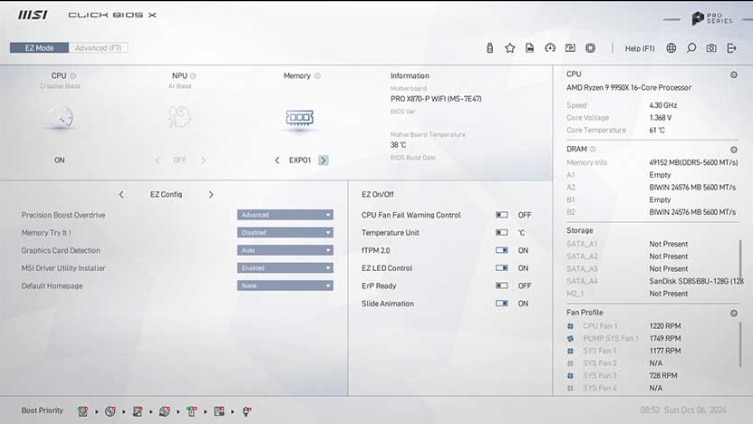Select the EZ Mode tab
Viewport: 753px width, 424px height.
coord(40,48)
